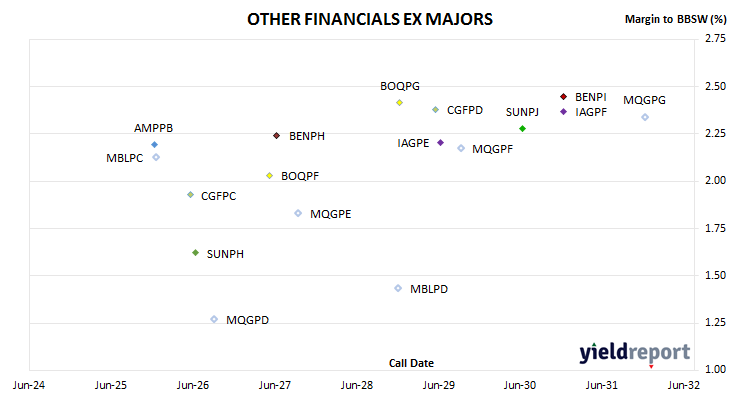This screenshot has height=399, width=730.
Task: Select the MBLPD hollow diamond marker
Action: [398, 288]
